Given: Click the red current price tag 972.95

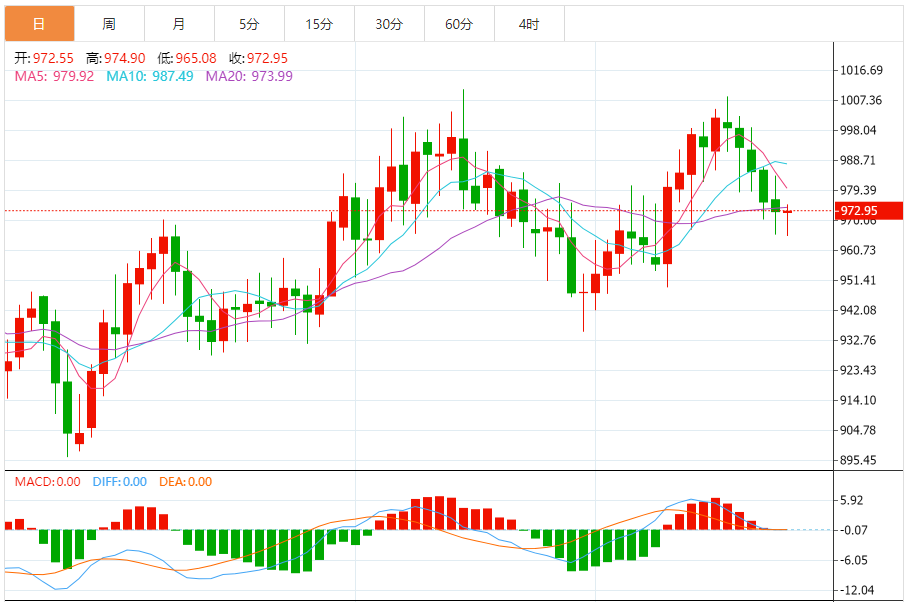Looking at the screenshot, I should (868, 211).
